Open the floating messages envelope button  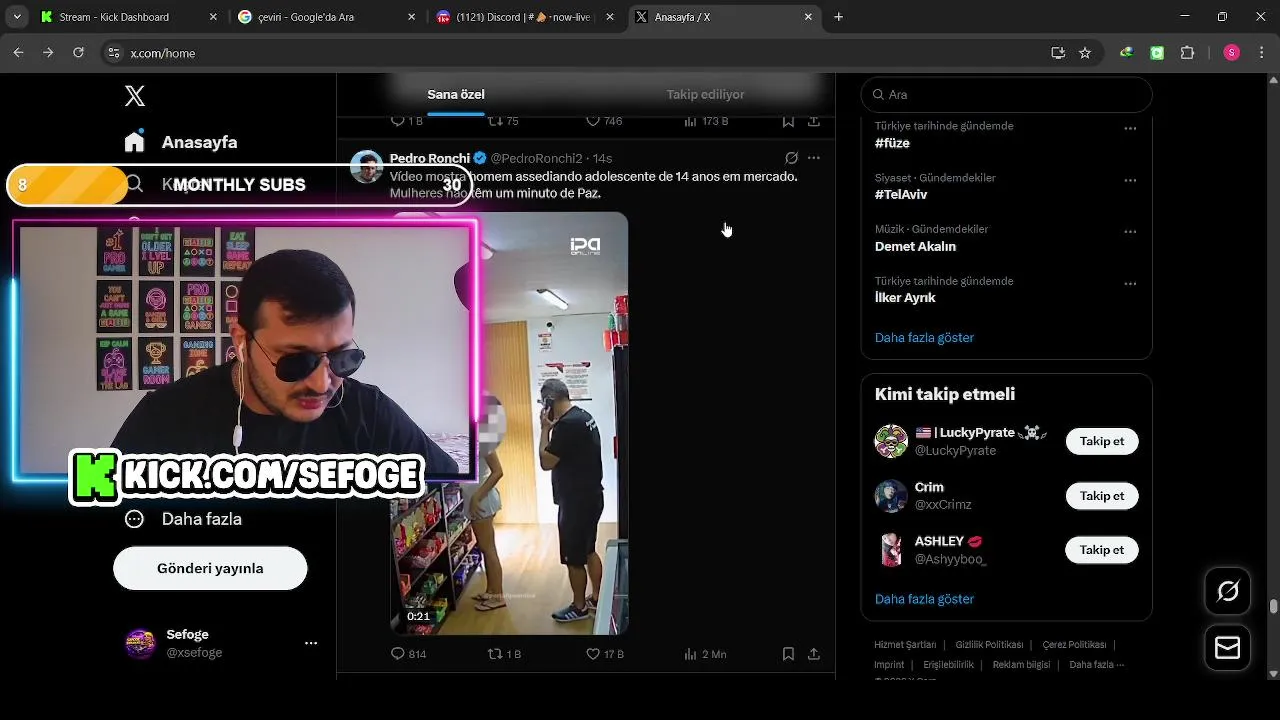tap(1227, 648)
